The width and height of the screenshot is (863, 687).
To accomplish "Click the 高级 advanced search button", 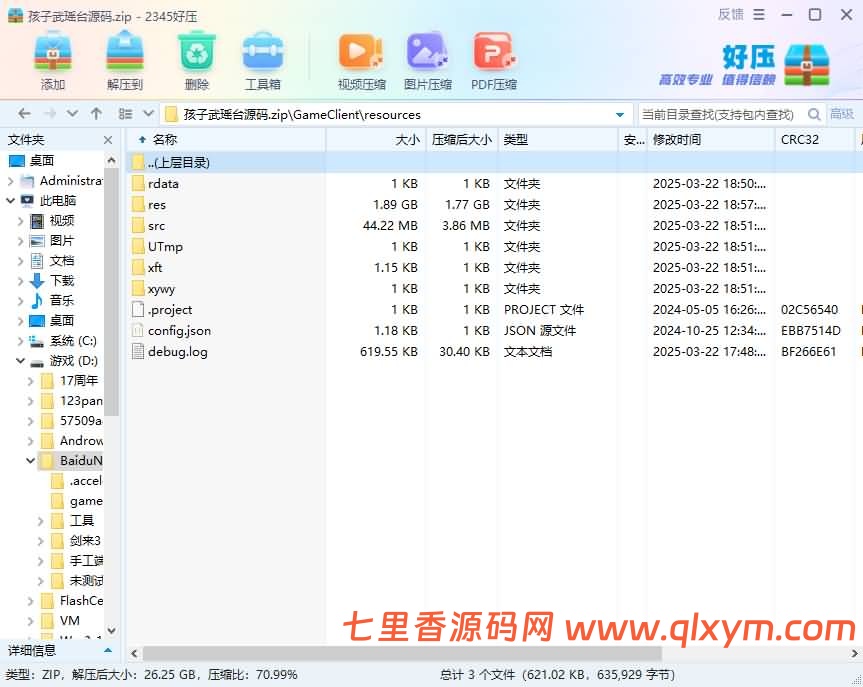I will point(845,114).
